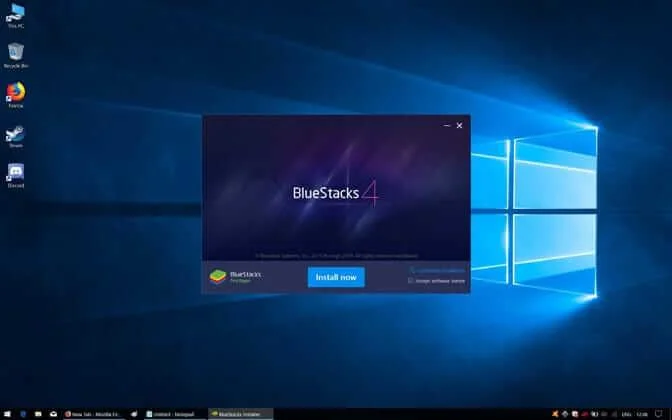Viewport: 672px width, 420px height.
Task: Select the Discord desktop shortcut
Action: [x=16, y=176]
